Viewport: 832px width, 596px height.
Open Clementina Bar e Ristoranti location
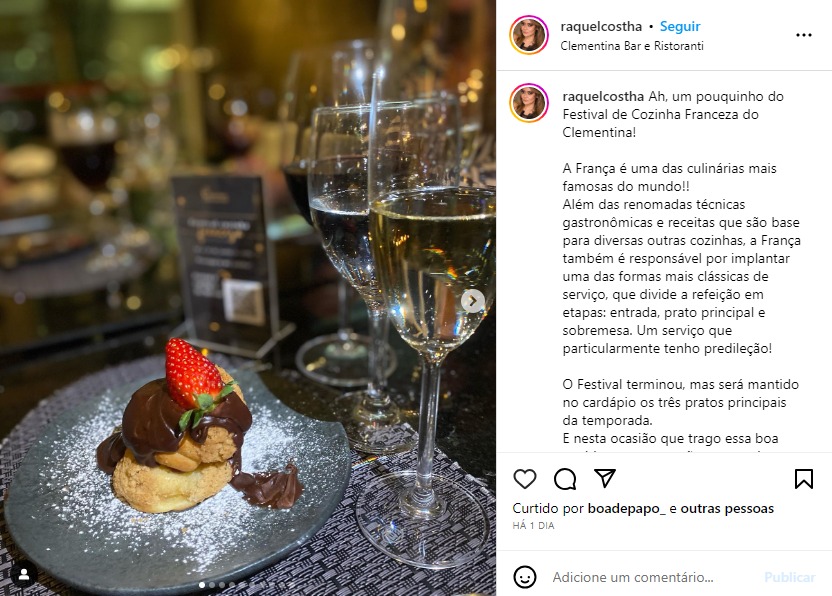click(x=632, y=46)
